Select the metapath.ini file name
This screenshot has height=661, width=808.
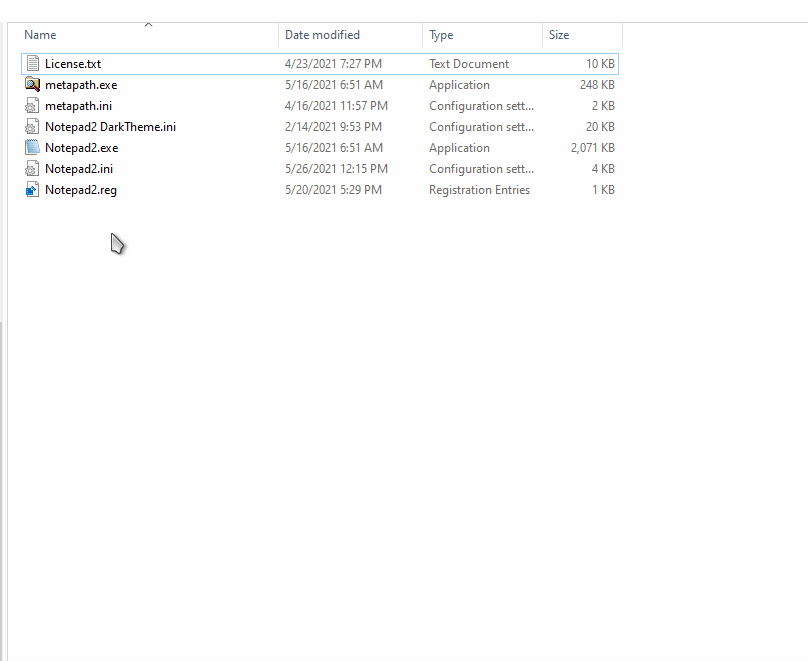click(78, 106)
